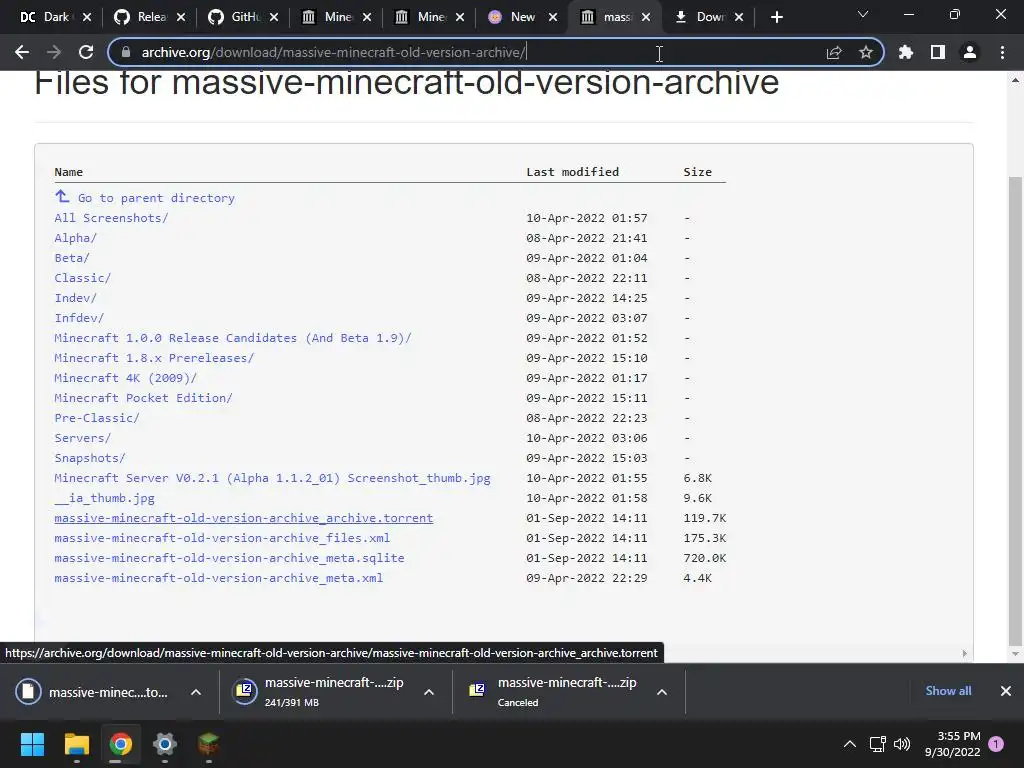1024x768 pixels.
Task: Open the Alpha/ folder
Action: pos(75,238)
